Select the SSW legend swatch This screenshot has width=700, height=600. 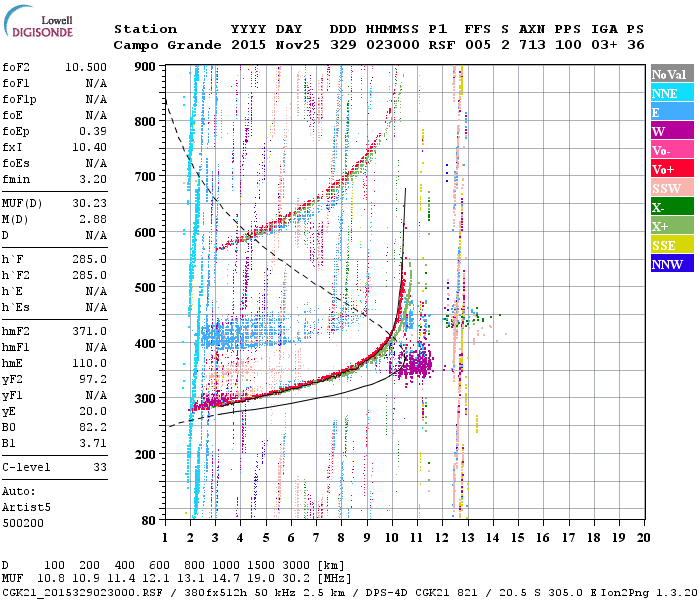pyautogui.click(x=672, y=188)
